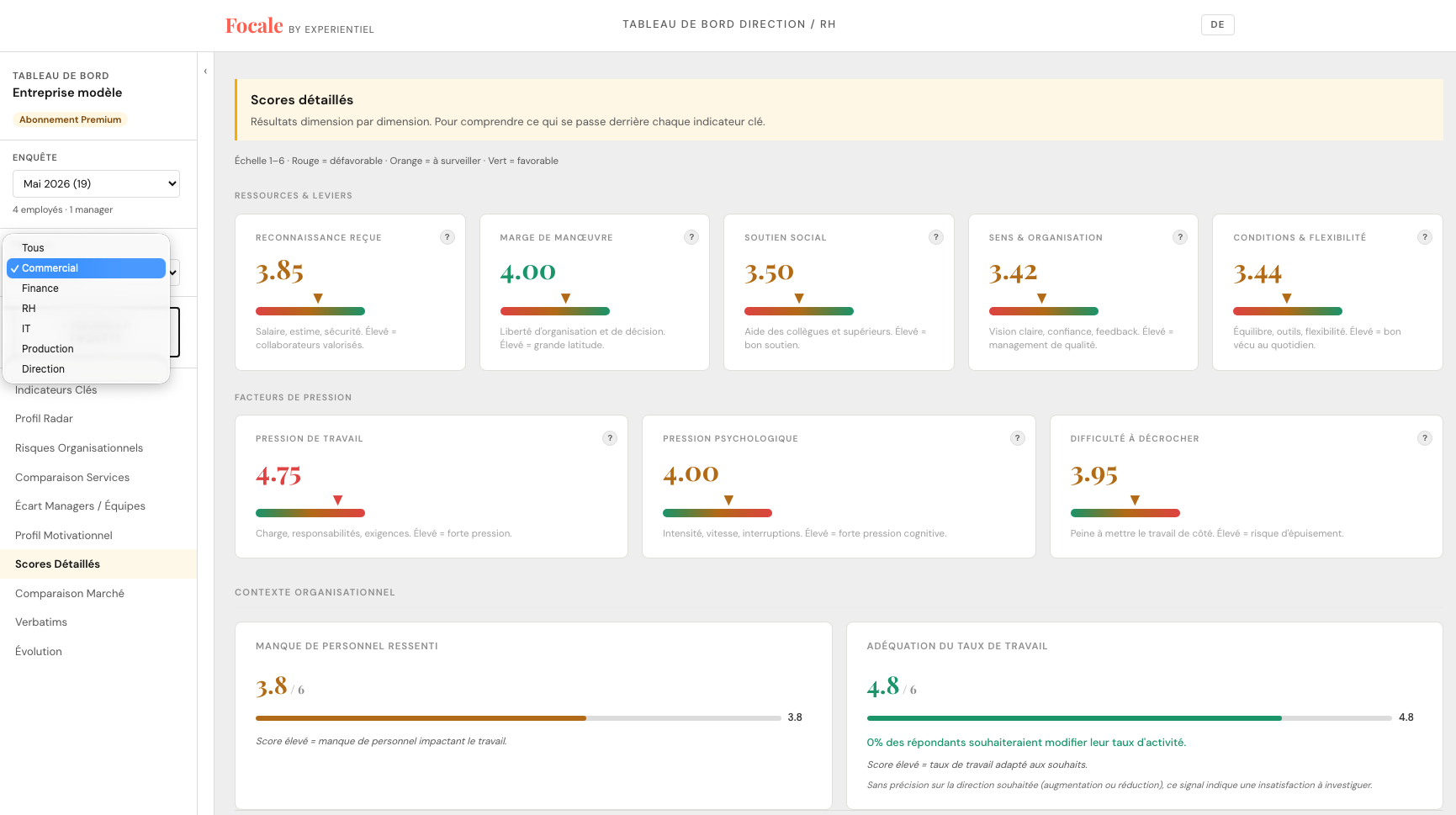Click the 4.75 Pression de travail score
Image resolution: width=1456 pixels, height=815 pixels.
278,476
